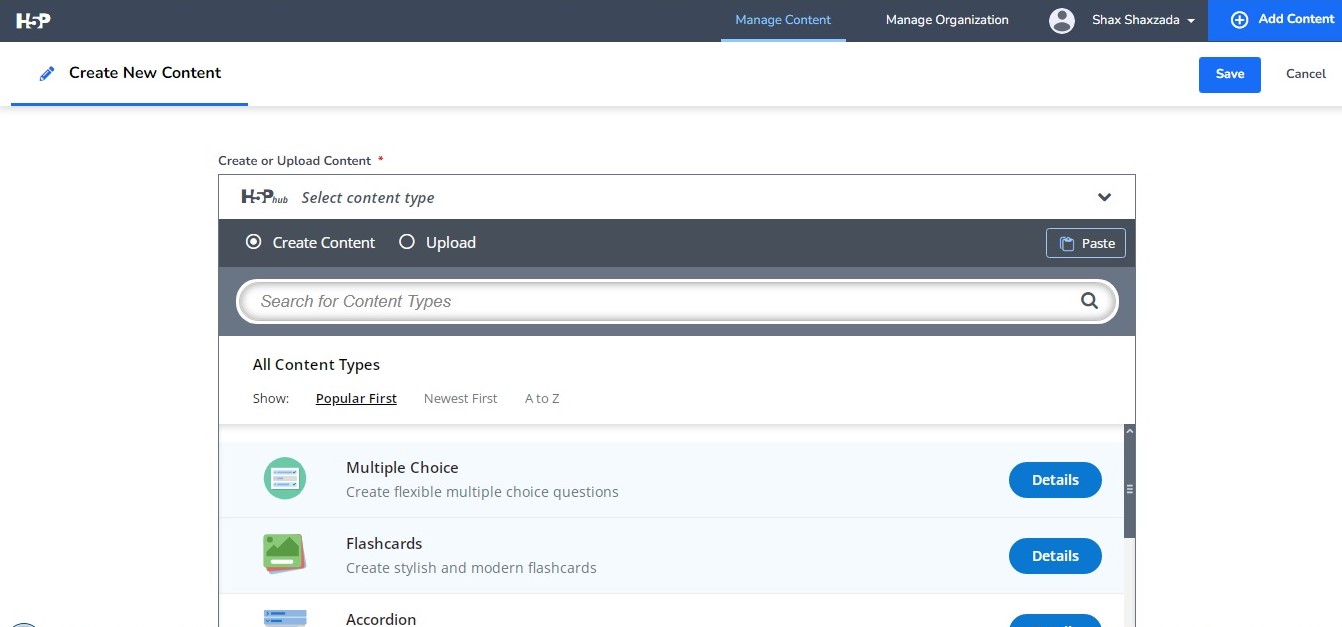Sort content types A to Z
The width and height of the screenshot is (1342, 627).
pyautogui.click(x=542, y=398)
